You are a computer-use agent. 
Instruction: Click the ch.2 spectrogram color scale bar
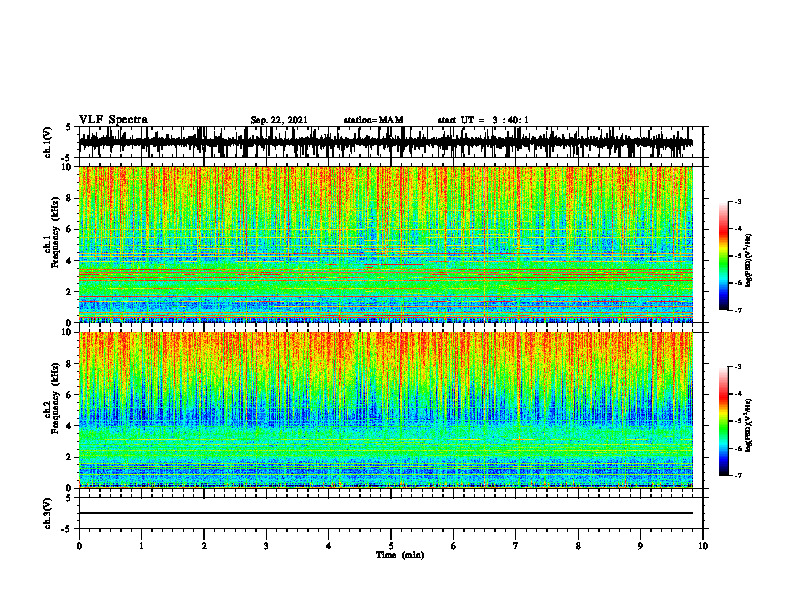(x=724, y=421)
